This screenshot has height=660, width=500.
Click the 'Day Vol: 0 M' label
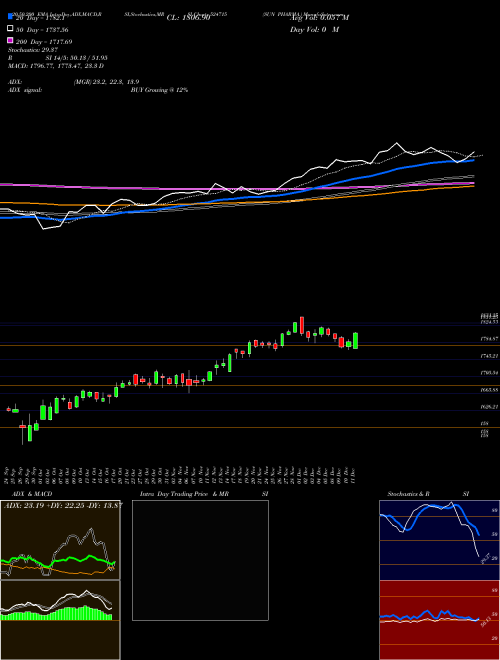pyautogui.click(x=314, y=29)
